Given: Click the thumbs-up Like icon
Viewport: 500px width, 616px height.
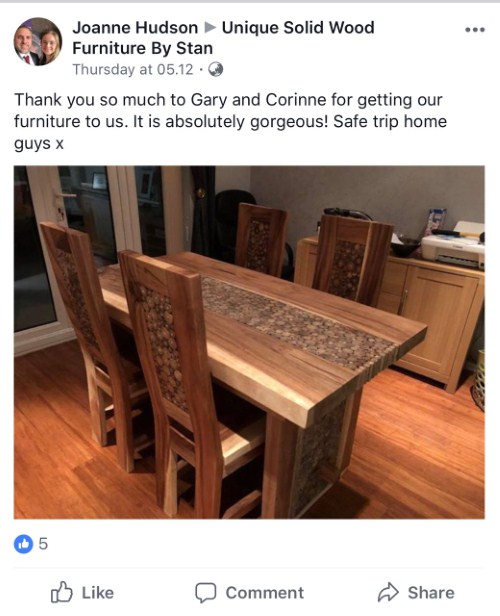Looking at the screenshot, I should (62, 592).
